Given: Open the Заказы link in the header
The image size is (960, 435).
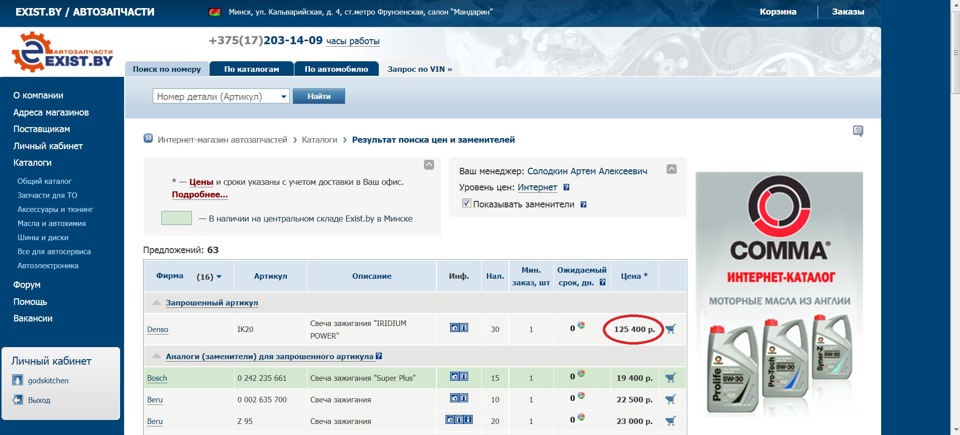Looking at the screenshot, I should (x=848, y=12).
